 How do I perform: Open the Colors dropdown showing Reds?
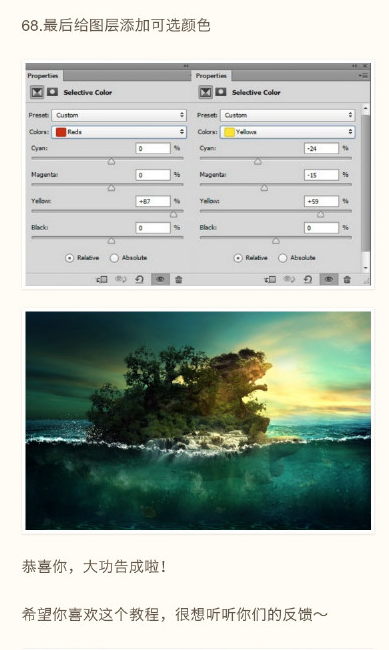[x=119, y=132]
